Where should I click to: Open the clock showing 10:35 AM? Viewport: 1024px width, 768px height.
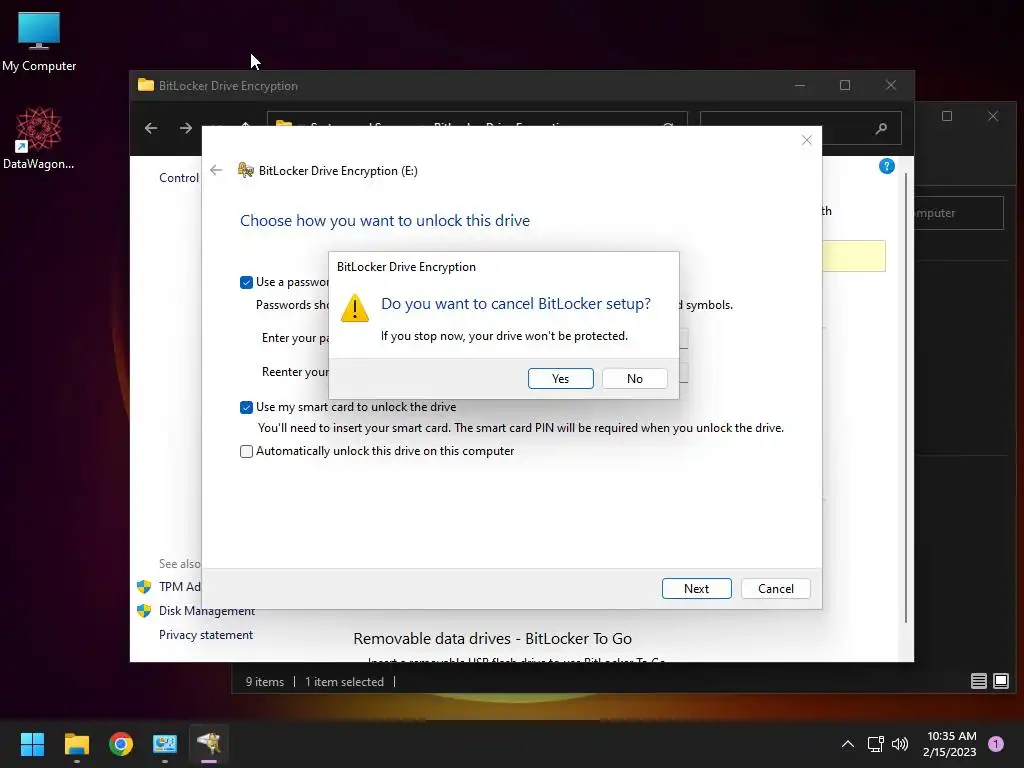coord(950,744)
